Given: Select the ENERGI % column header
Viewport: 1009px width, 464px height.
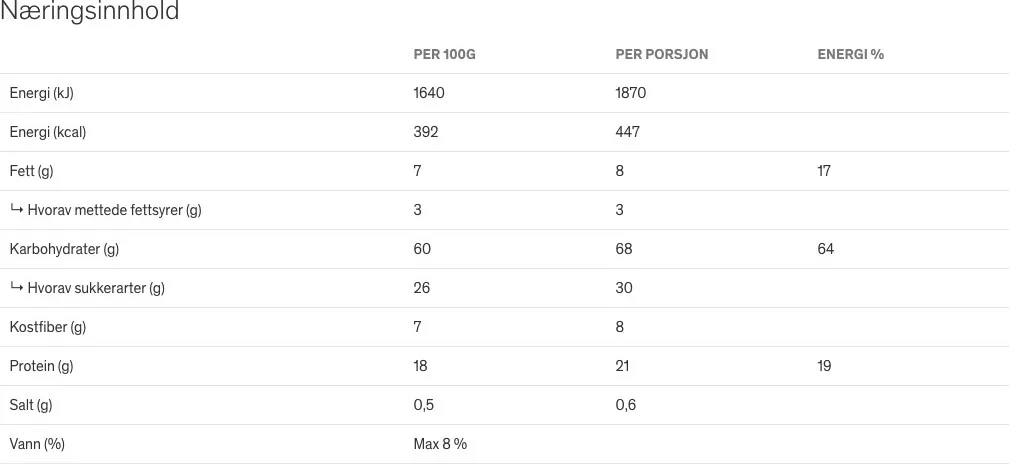Looking at the screenshot, I should pos(850,54).
